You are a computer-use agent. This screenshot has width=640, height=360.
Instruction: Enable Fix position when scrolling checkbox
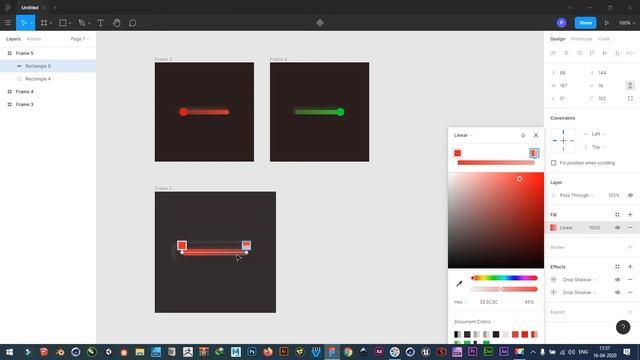pyautogui.click(x=553, y=163)
